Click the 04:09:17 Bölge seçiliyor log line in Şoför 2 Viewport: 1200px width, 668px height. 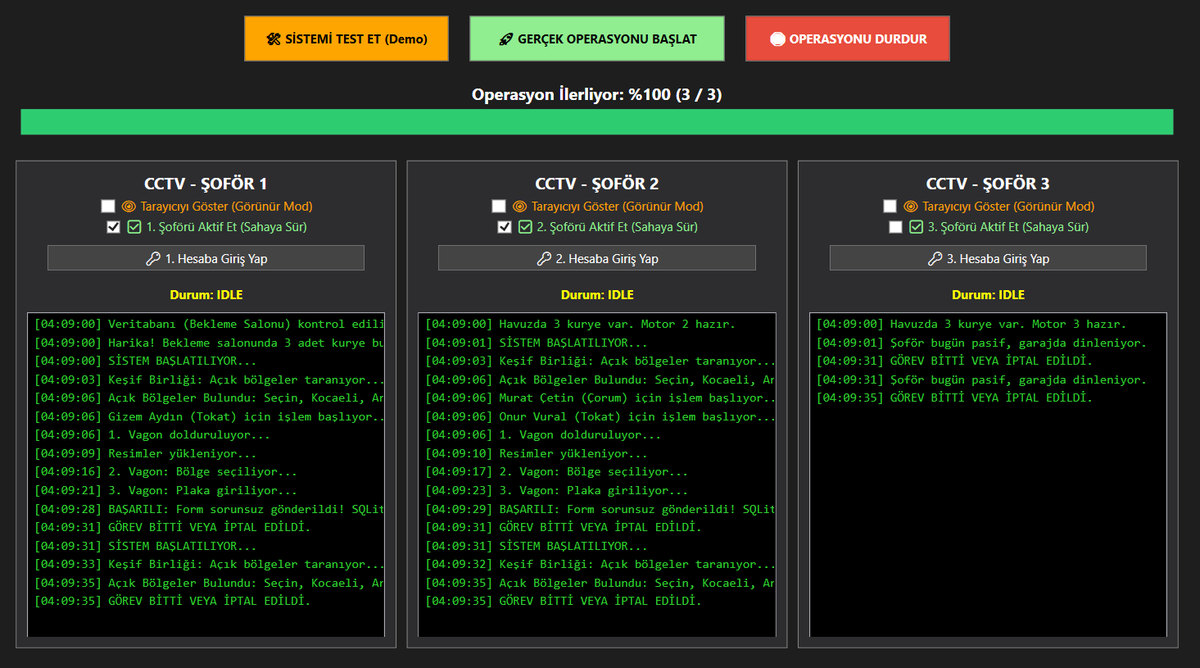coord(557,471)
